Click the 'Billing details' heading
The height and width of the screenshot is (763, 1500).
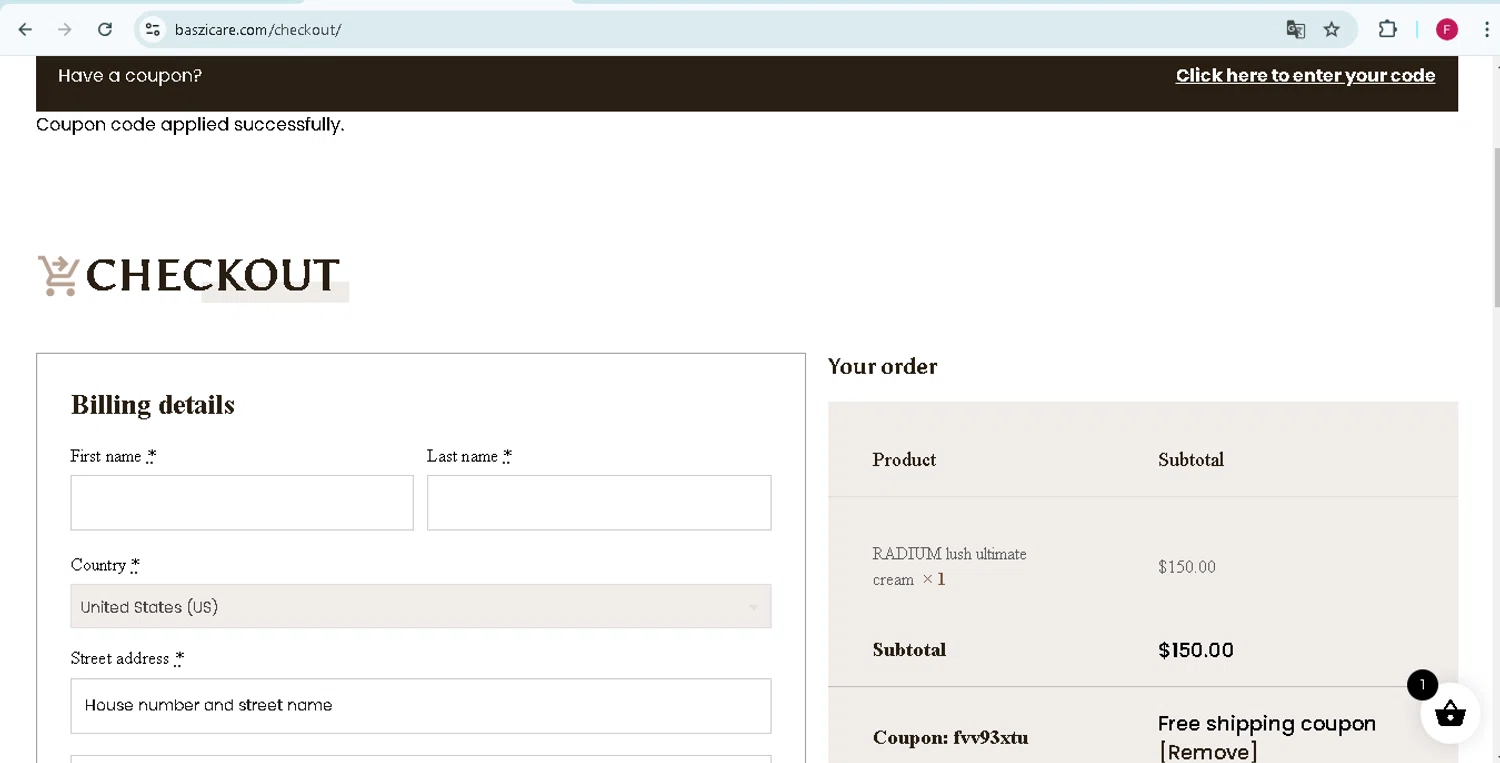[x=153, y=405]
